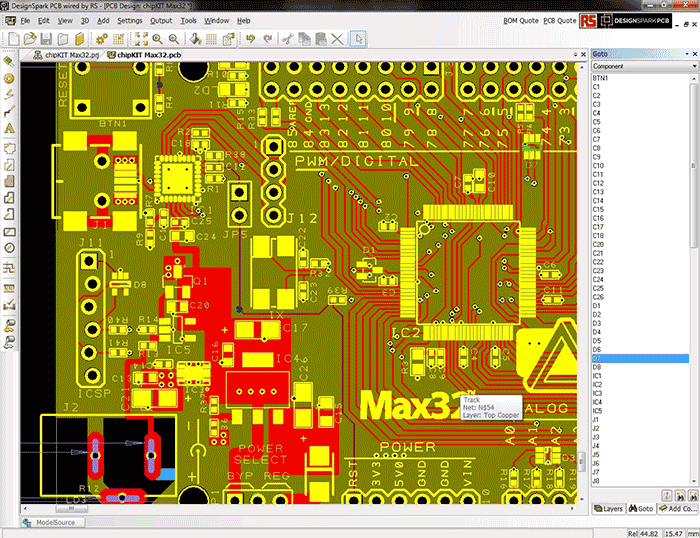
Task: Click the PCB canvas horizontal scrollbar thumb
Action: (71, 509)
